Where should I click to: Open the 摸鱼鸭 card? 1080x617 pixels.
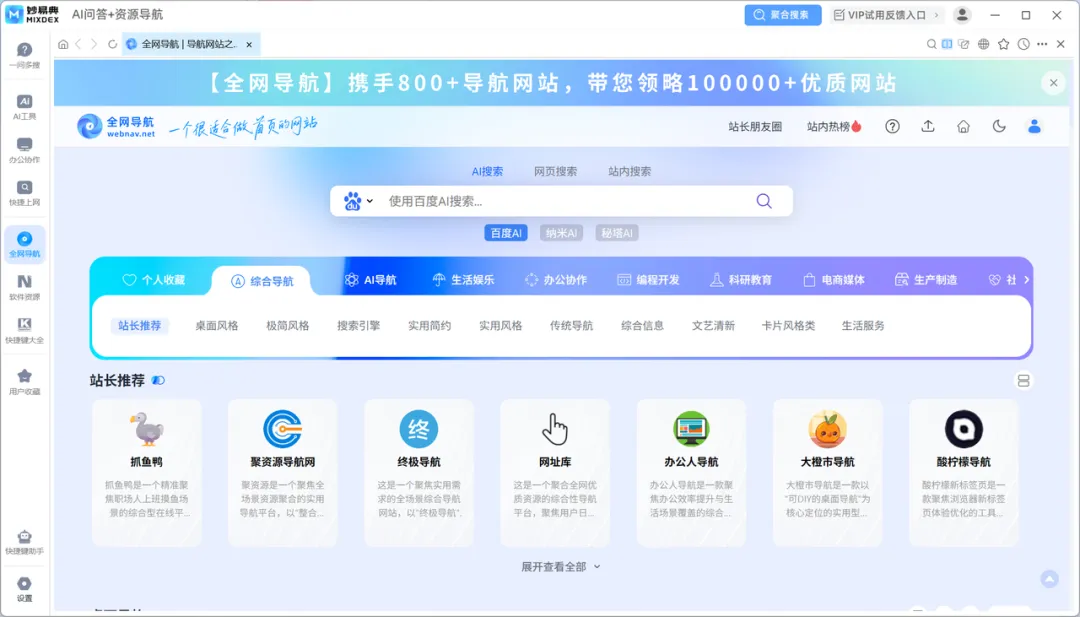(x=146, y=472)
